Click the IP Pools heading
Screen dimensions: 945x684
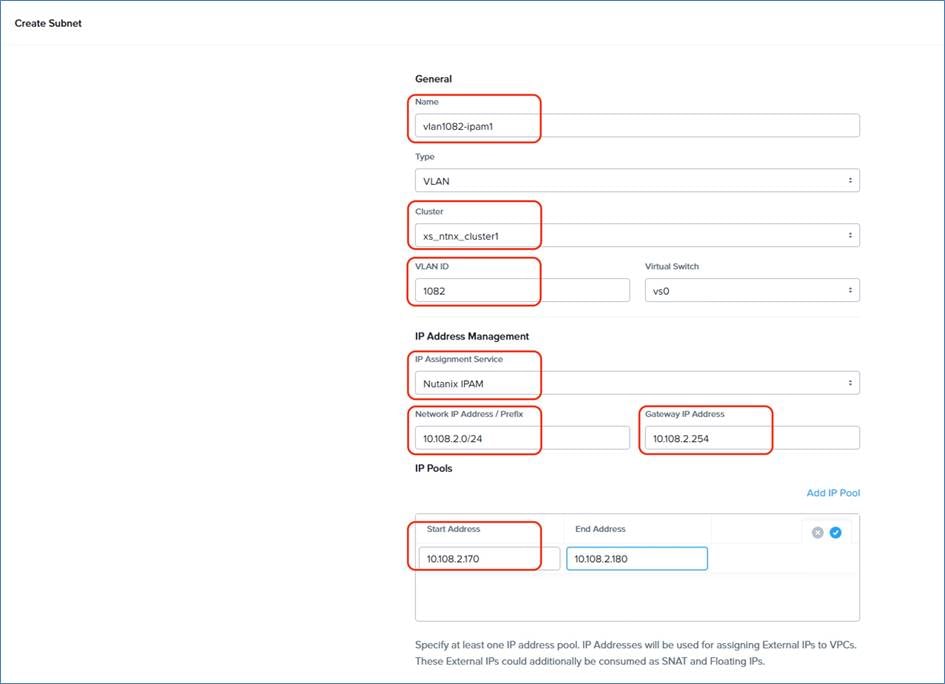coord(433,468)
